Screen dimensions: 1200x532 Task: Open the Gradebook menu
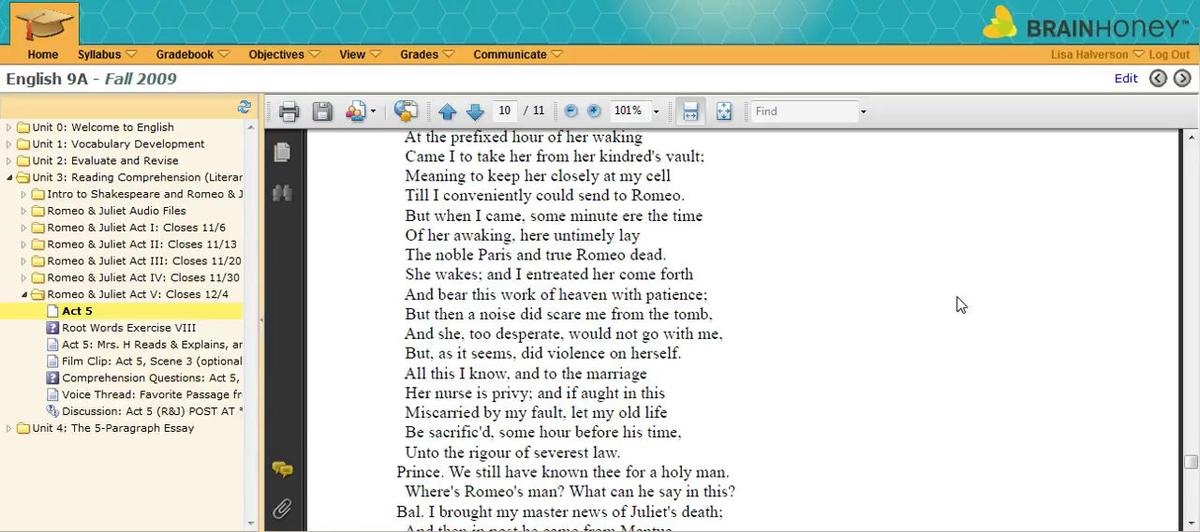(x=192, y=54)
